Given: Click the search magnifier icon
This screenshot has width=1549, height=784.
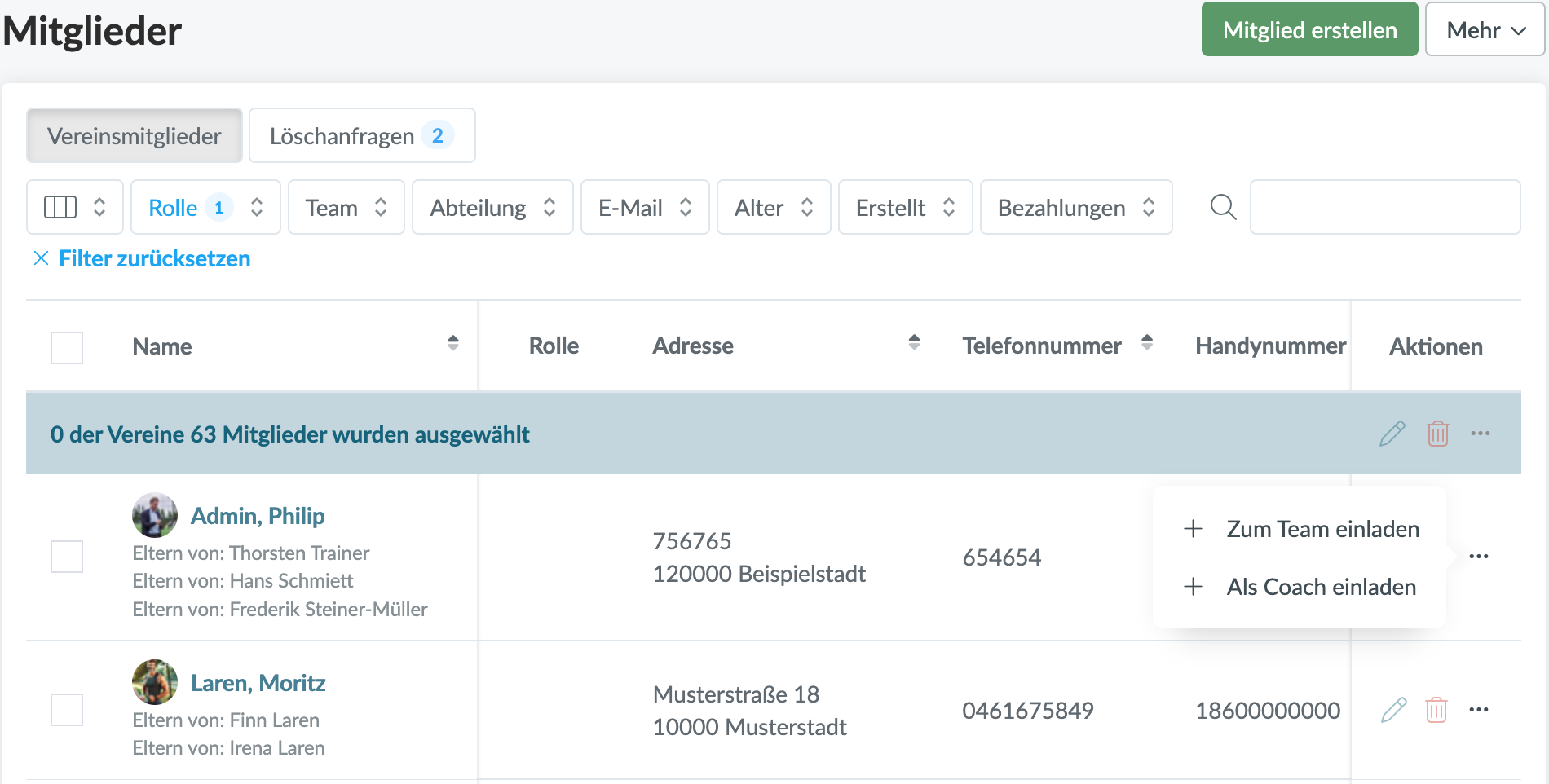Looking at the screenshot, I should (x=1223, y=207).
